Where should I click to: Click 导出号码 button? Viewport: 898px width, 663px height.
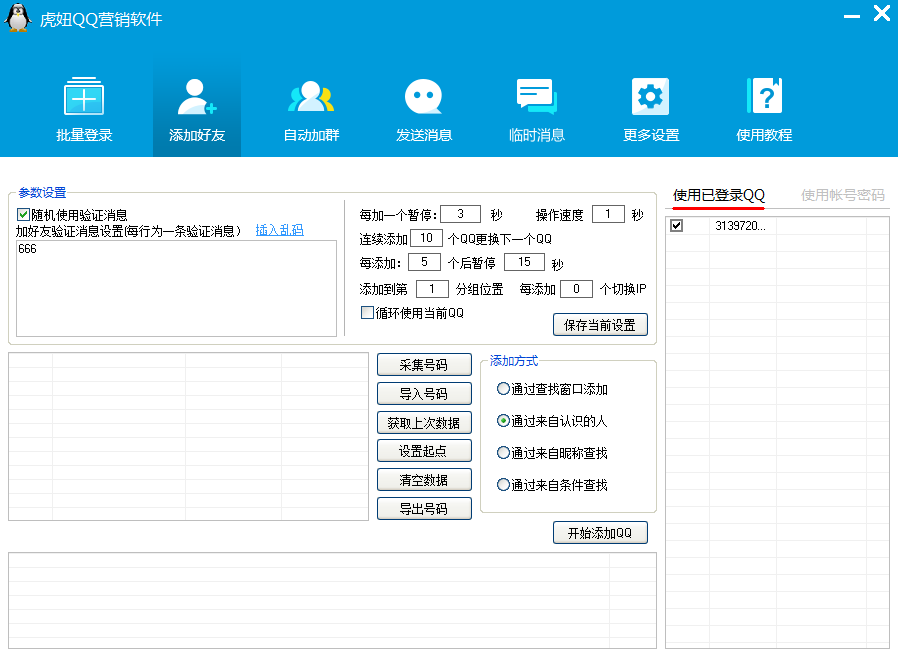point(424,508)
